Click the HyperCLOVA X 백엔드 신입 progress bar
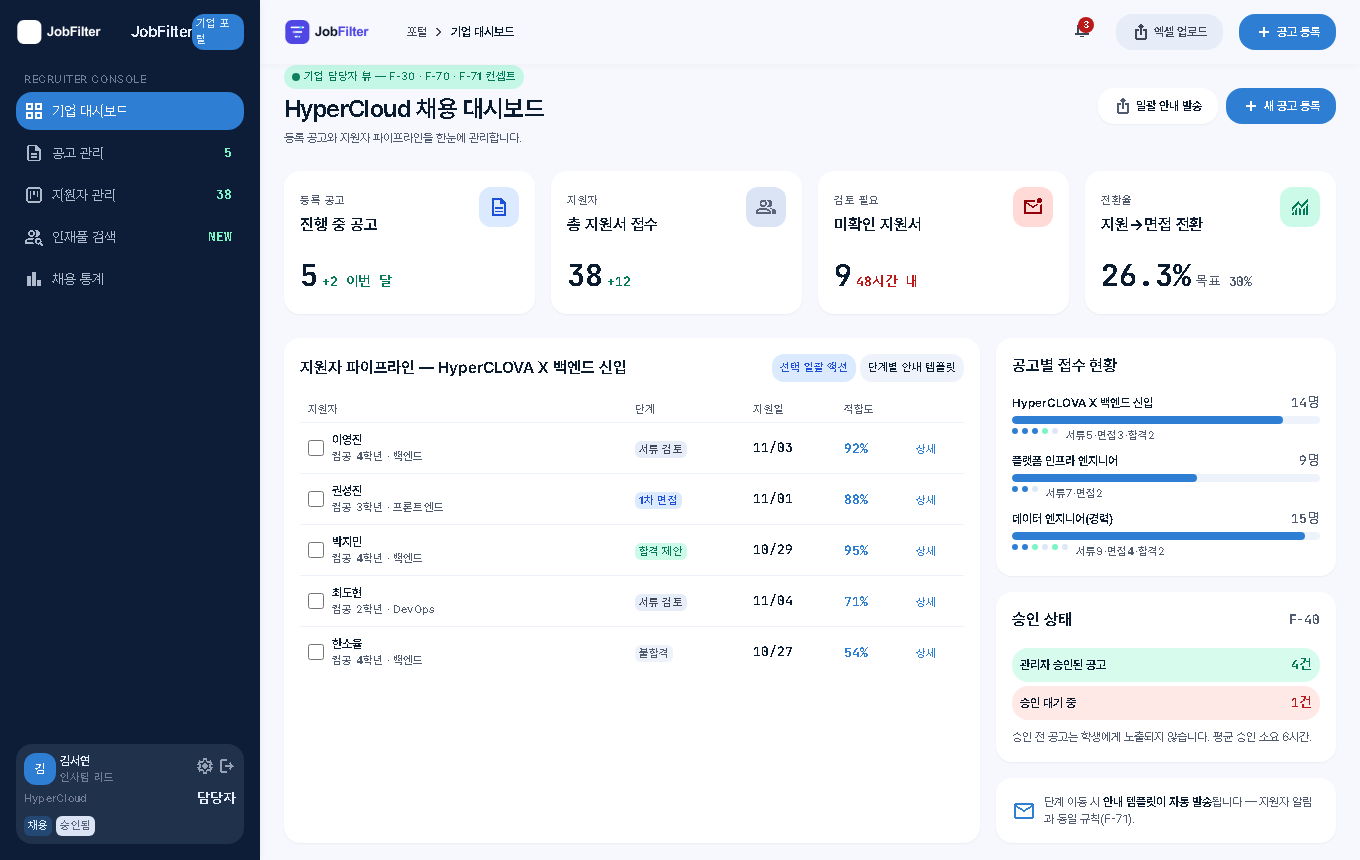The image size is (1360, 860). [1166, 420]
